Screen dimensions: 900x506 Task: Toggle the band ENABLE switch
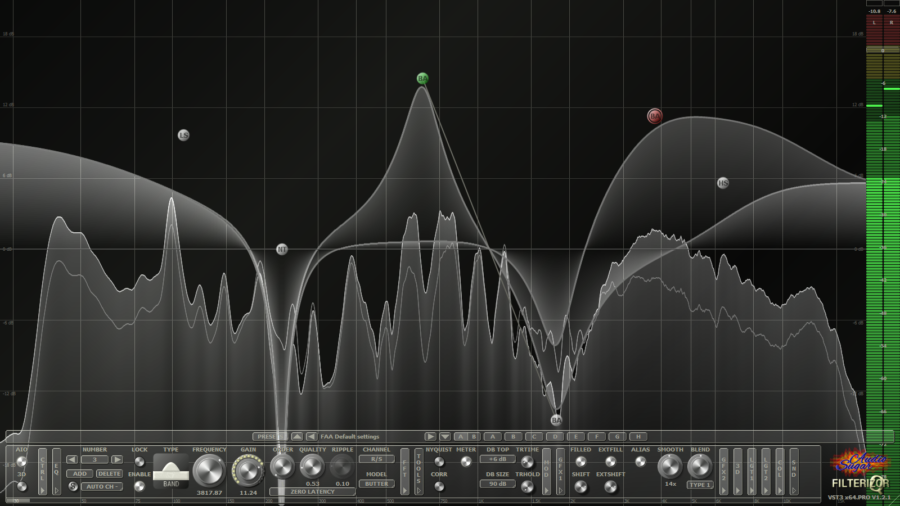pos(139,486)
